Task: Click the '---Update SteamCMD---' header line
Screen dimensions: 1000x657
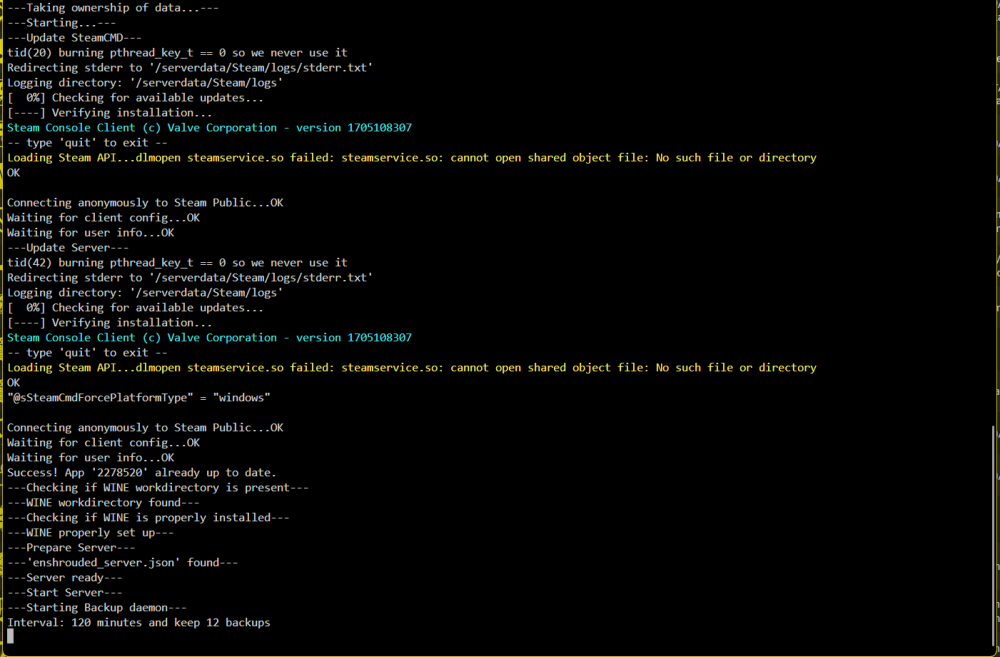Action: pyautogui.click(x=74, y=38)
